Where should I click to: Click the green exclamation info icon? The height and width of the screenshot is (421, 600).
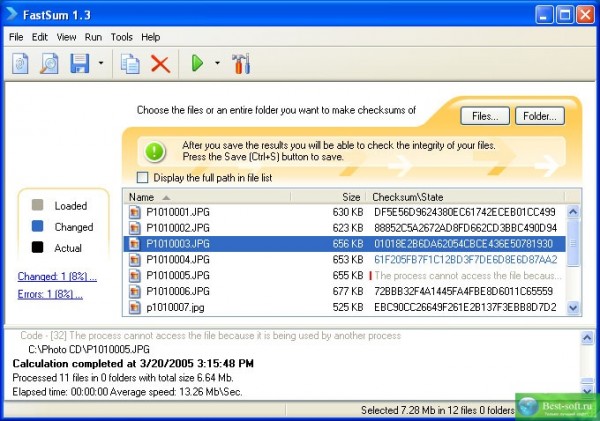point(155,151)
